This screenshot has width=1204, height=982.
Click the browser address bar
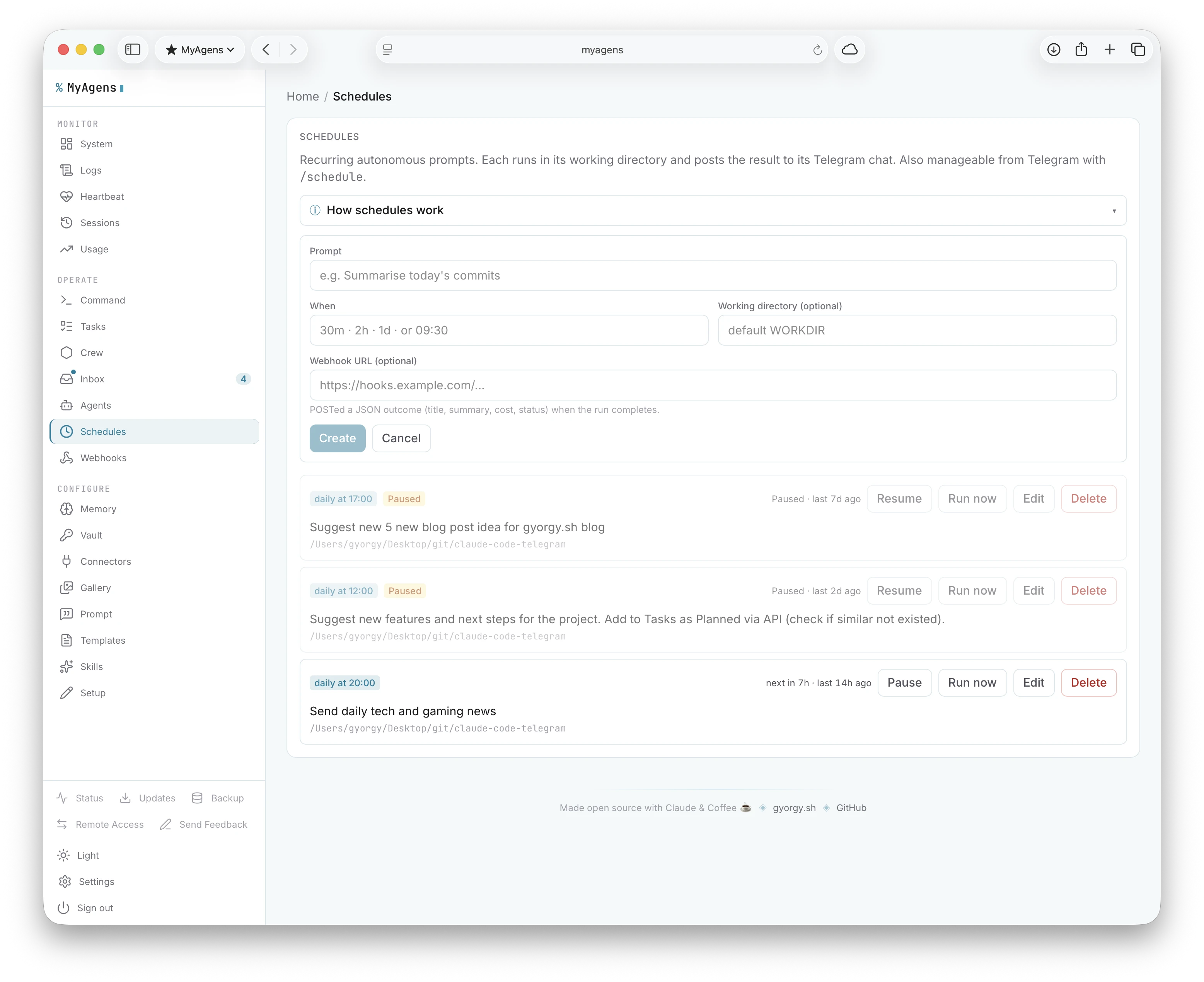tap(602, 50)
